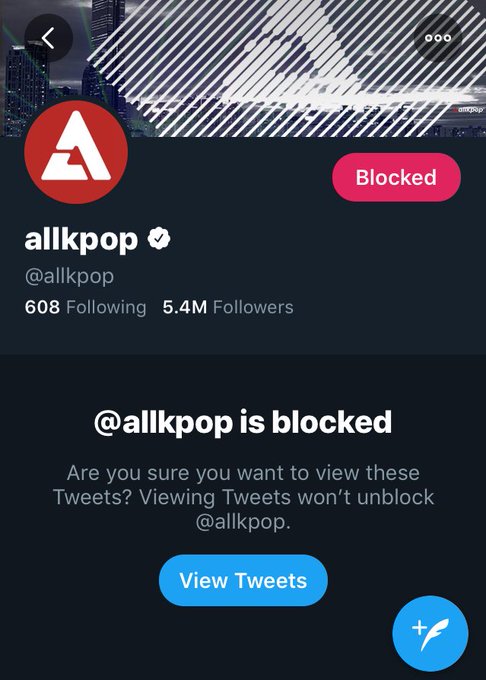Tap the city skyline in banner
This screenshot has height=680, width=486.
point(43,87)
